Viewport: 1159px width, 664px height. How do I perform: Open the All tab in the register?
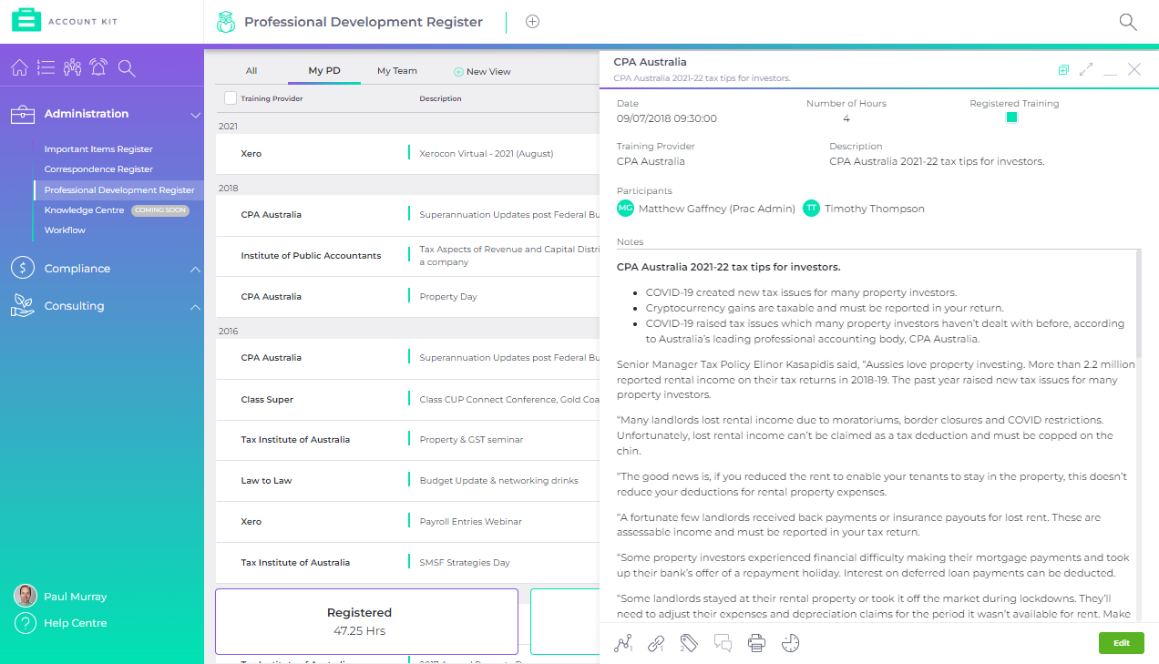coord(251,70)
